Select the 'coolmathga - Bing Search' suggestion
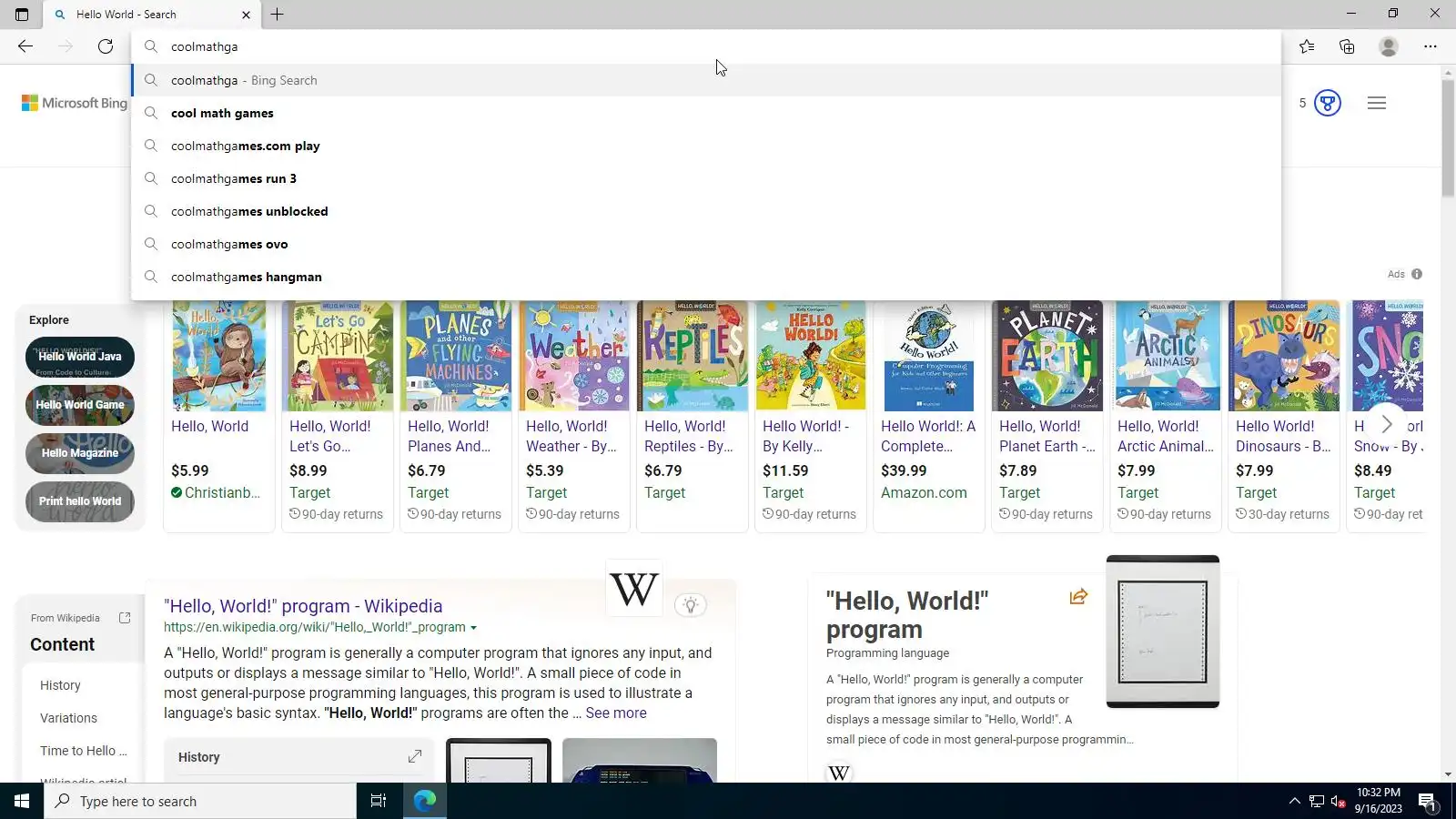Screen dimensions: 1456x819 pos(706,80)
